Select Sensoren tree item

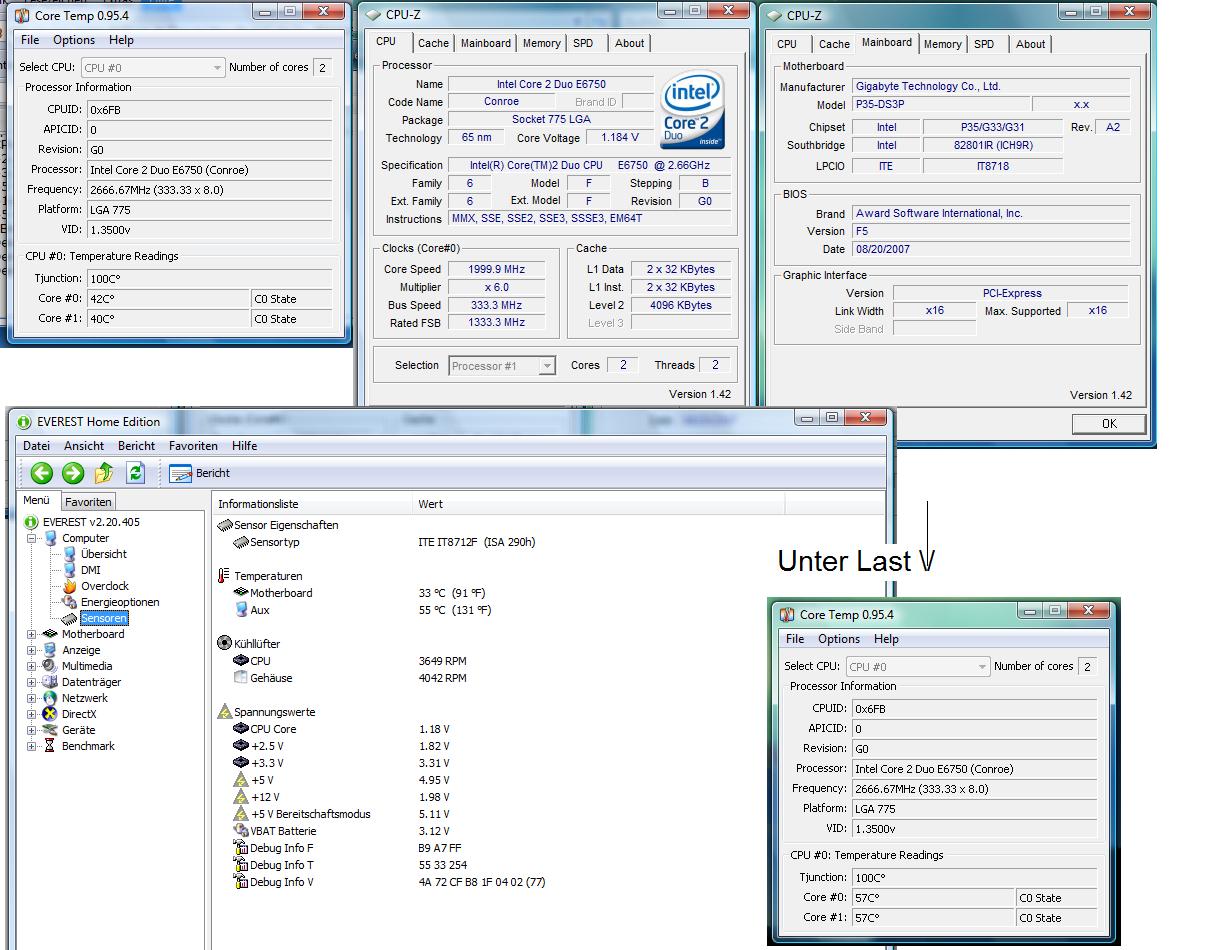pos(104,618)
